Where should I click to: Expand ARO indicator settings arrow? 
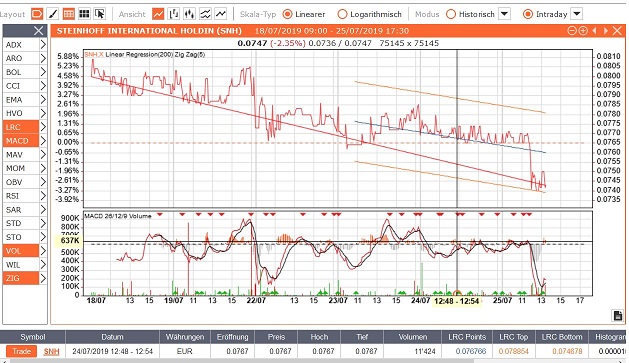click(x=43, y=58)
